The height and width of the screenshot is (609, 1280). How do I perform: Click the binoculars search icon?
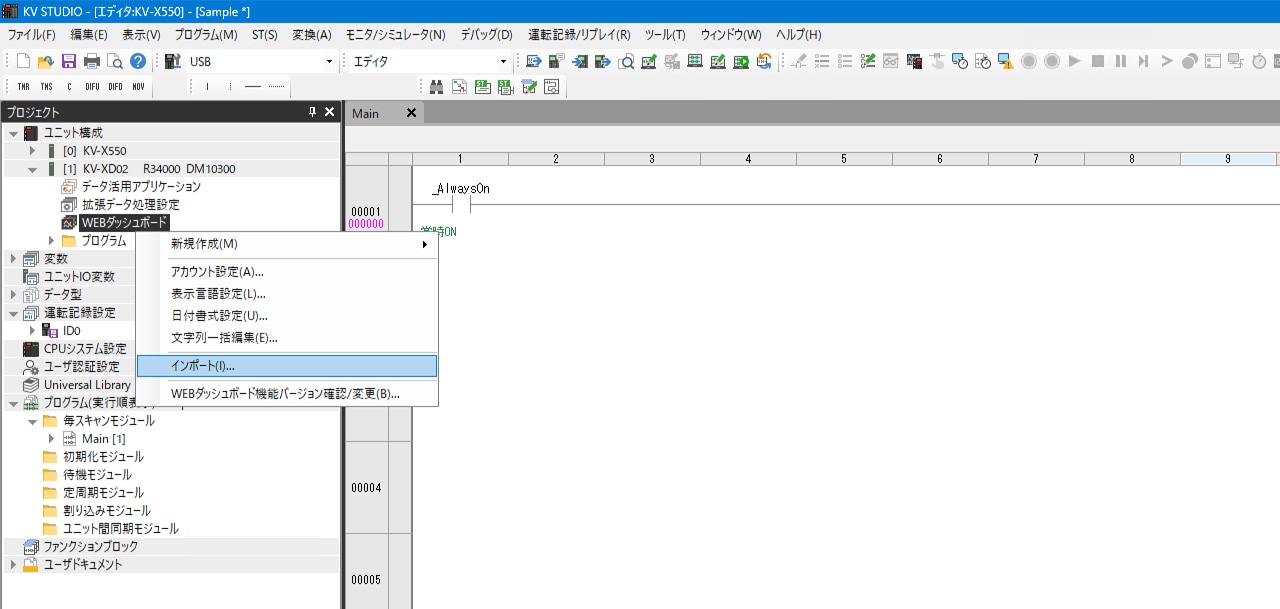[x=436, y=87]
